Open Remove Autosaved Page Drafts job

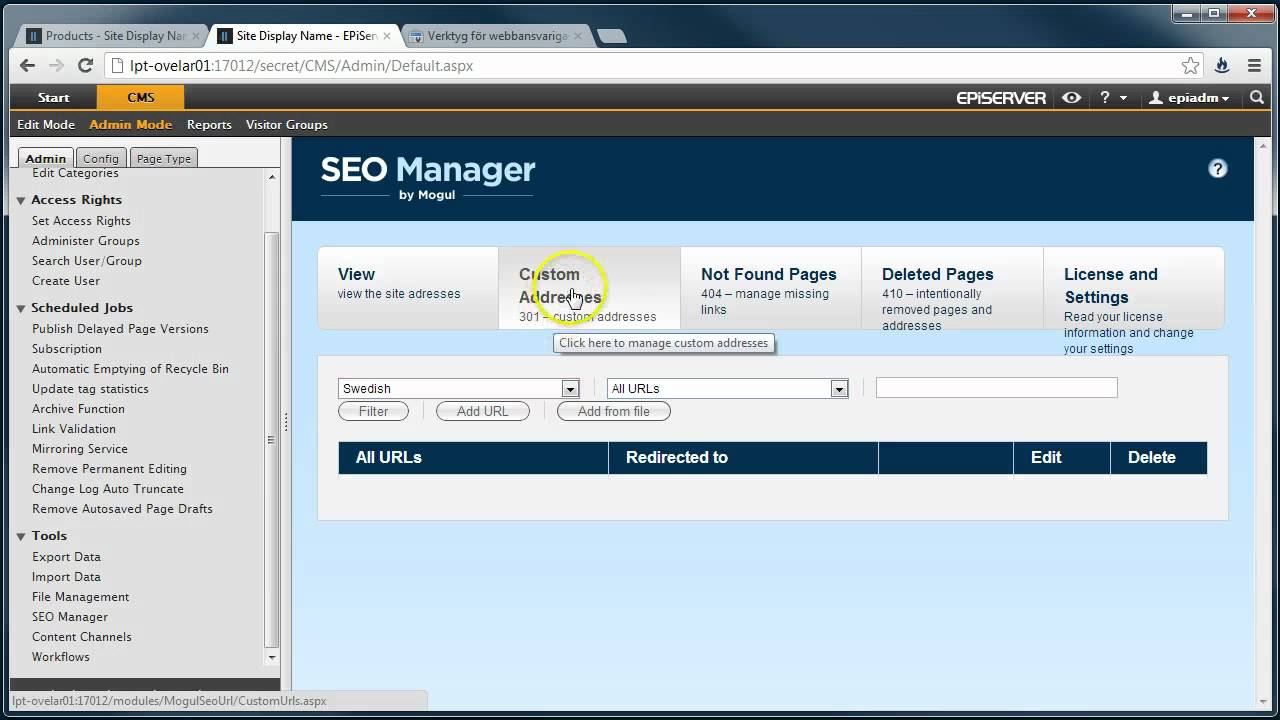122,509
